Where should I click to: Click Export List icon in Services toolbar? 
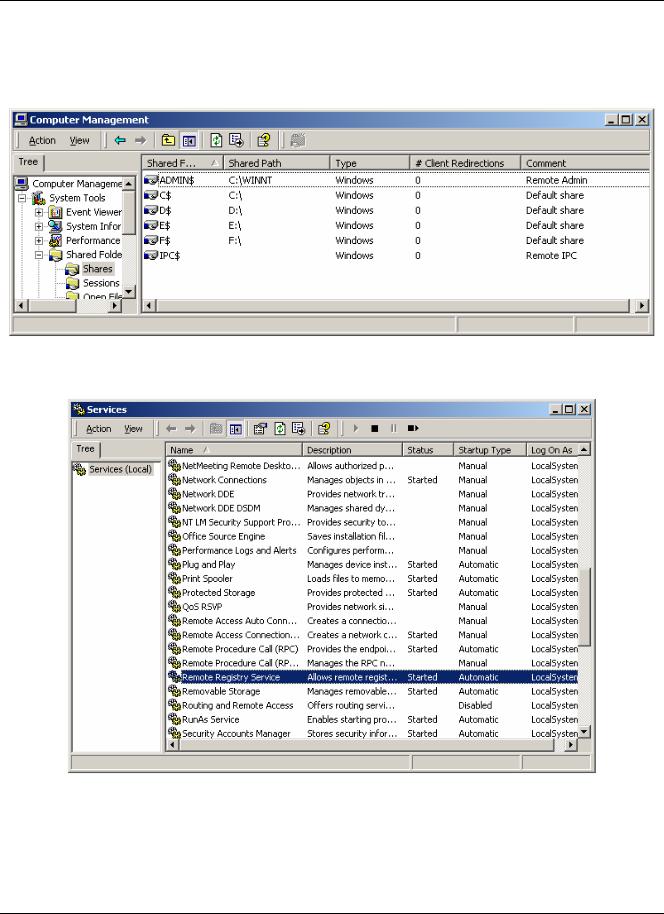(299, 428)
